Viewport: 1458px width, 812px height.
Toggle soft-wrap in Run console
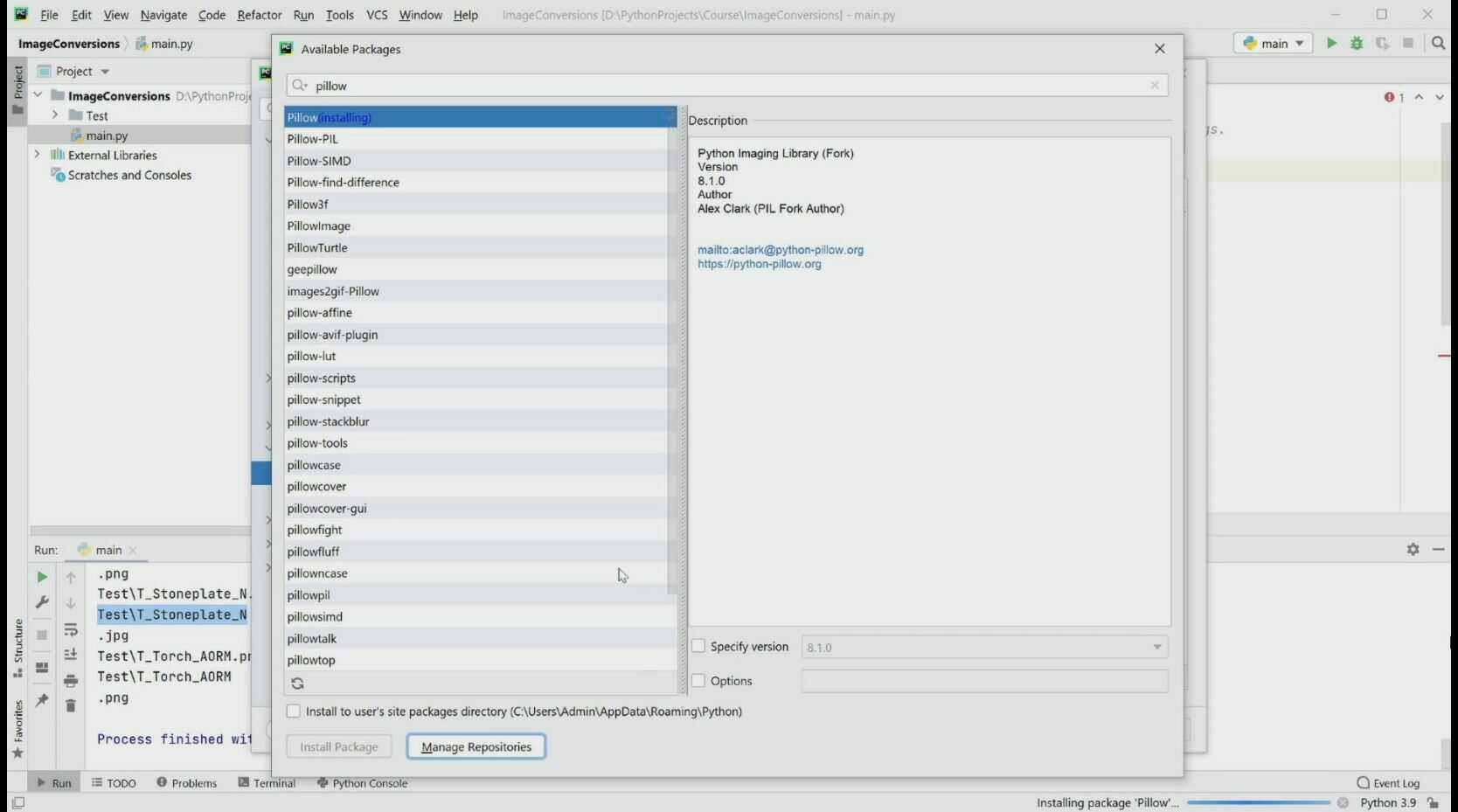pyautogui.click(x=71, y=630)
